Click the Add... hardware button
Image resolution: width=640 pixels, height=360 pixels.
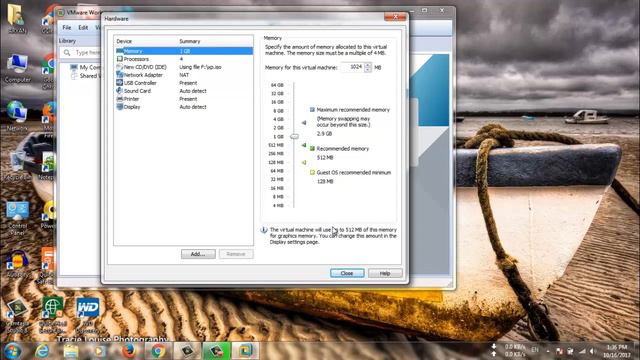coord(198,254)
